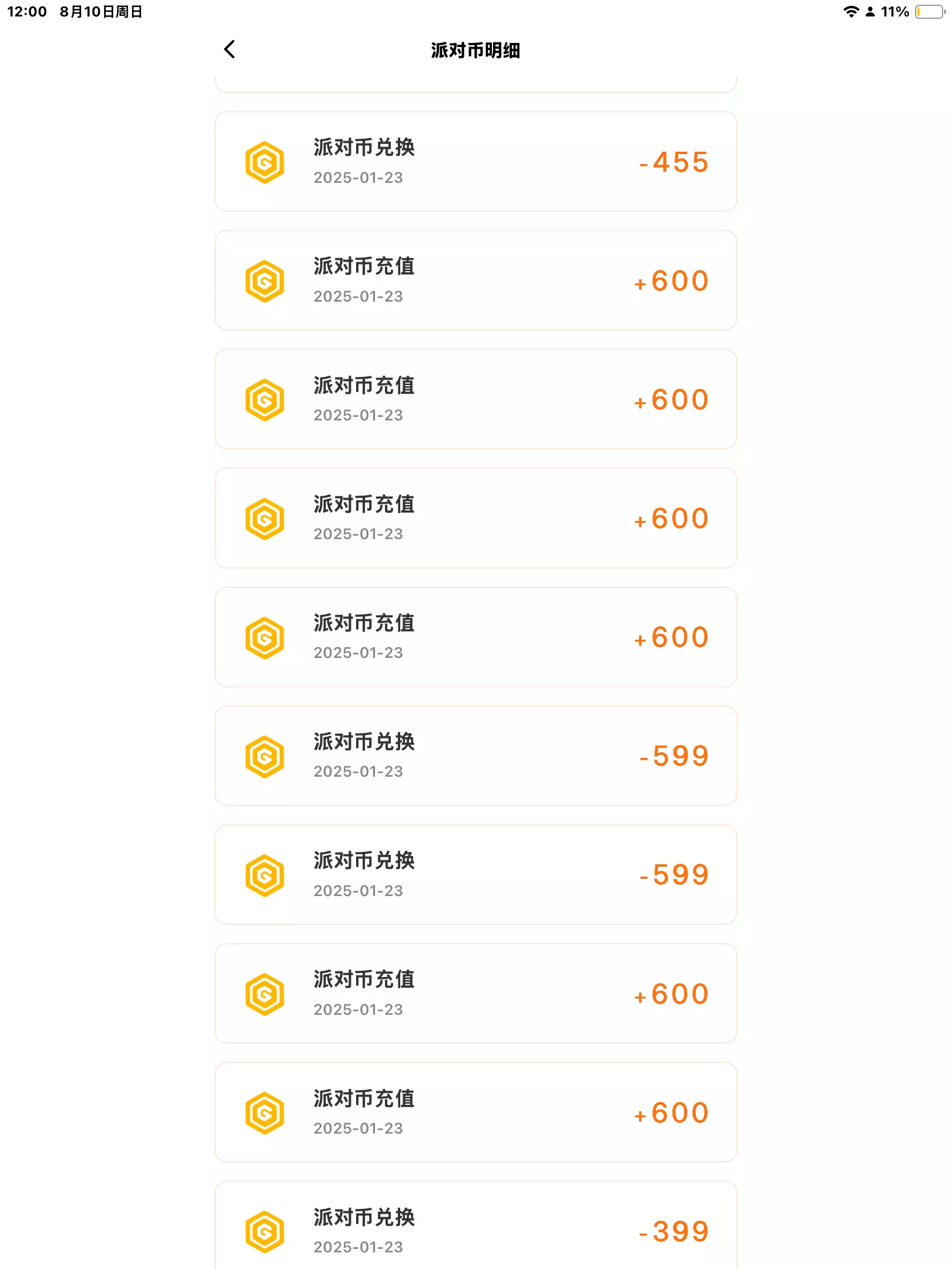Tap the coin icon of the first -599 exchange
952x1270 pixels.
264,757
